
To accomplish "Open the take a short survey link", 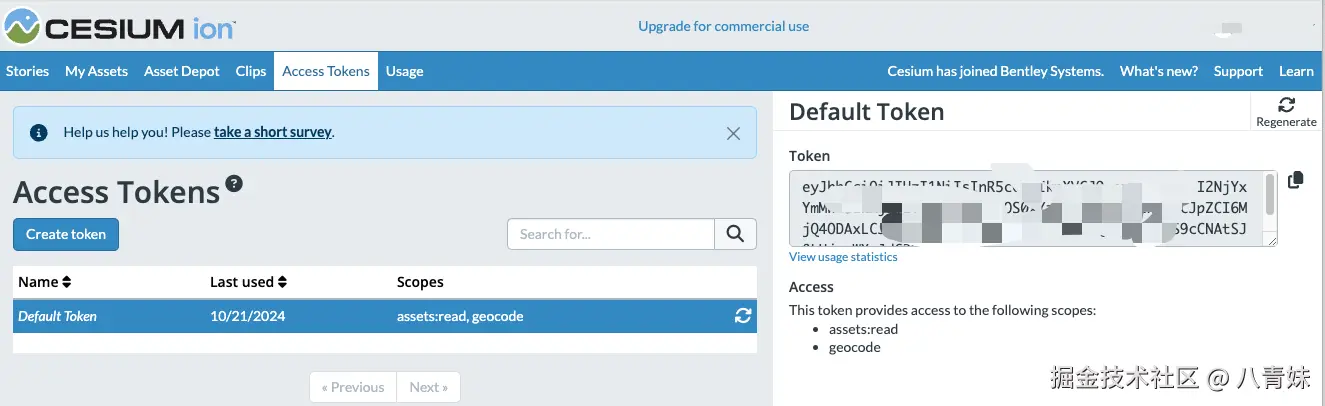I will (x=273, y=132).
